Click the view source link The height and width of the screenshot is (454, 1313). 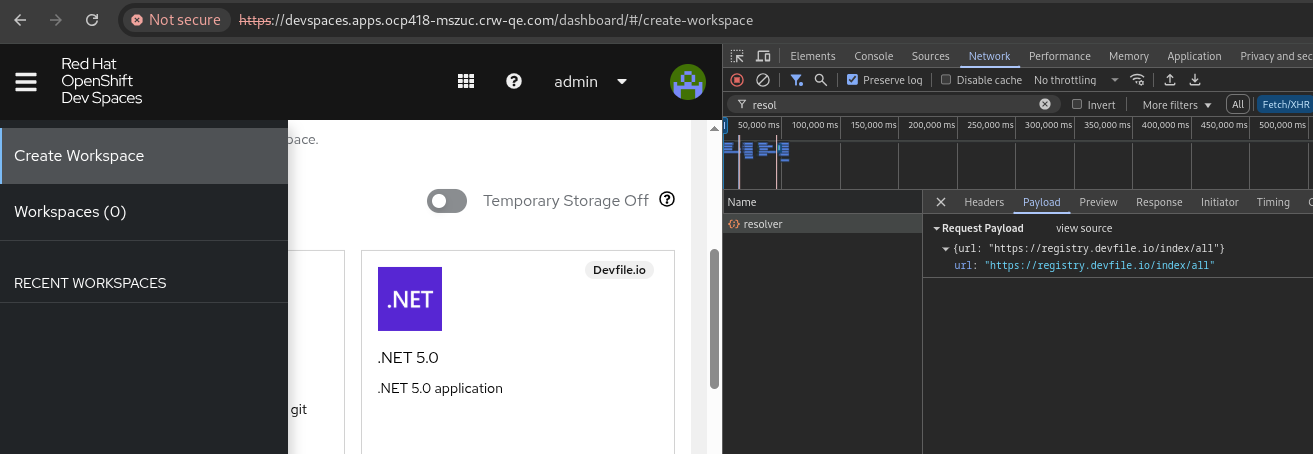pyautogui.click(x=1083, y=228)
